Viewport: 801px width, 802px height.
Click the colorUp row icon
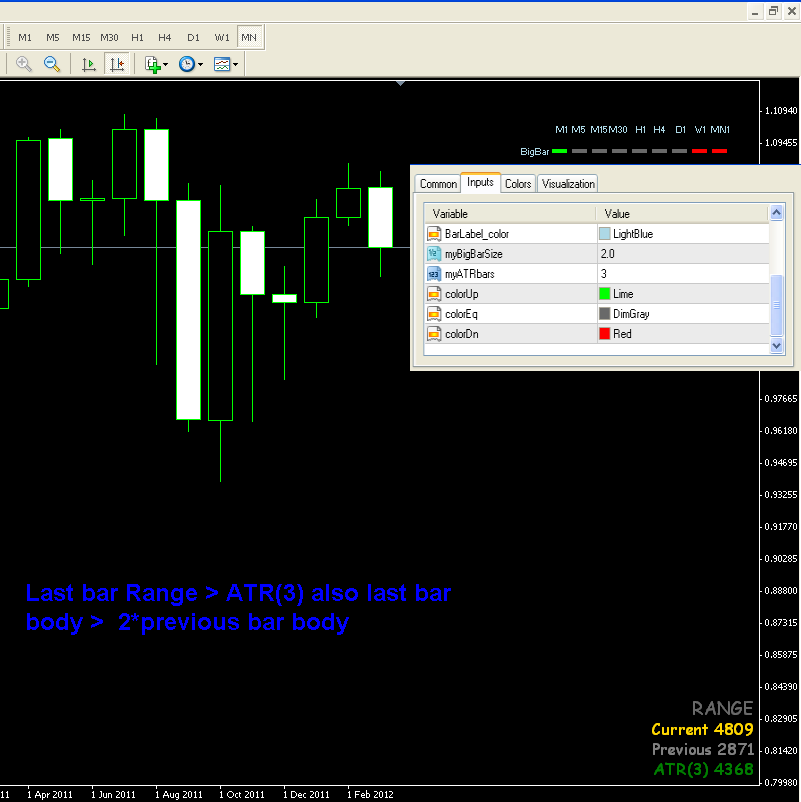[434, 294]
